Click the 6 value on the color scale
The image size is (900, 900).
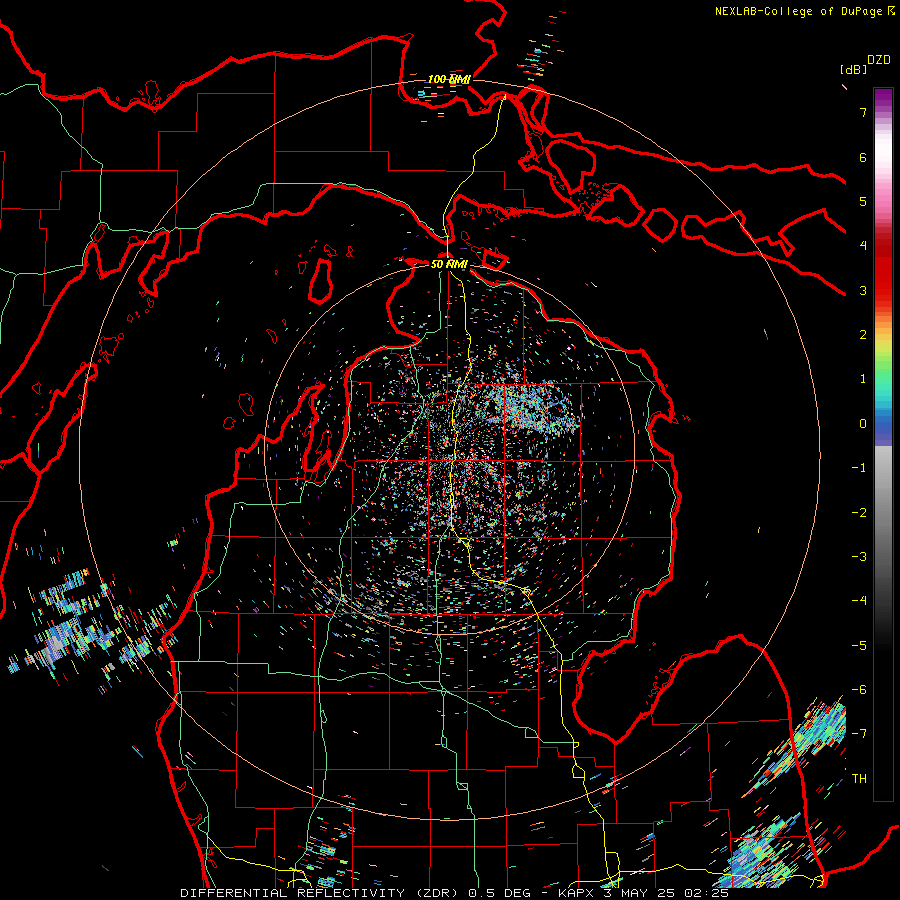(863, 157)
